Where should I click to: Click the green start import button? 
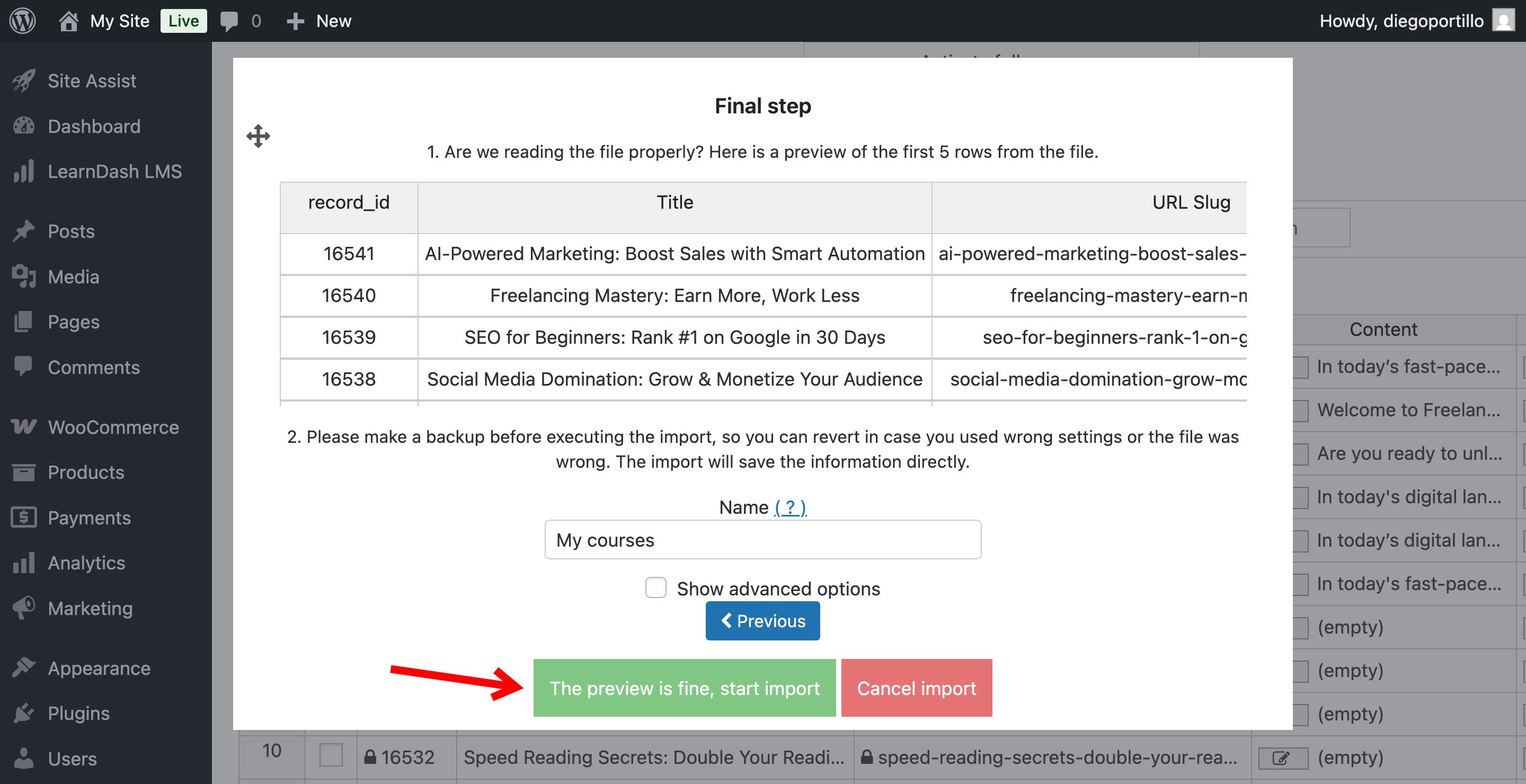(684, 688)
